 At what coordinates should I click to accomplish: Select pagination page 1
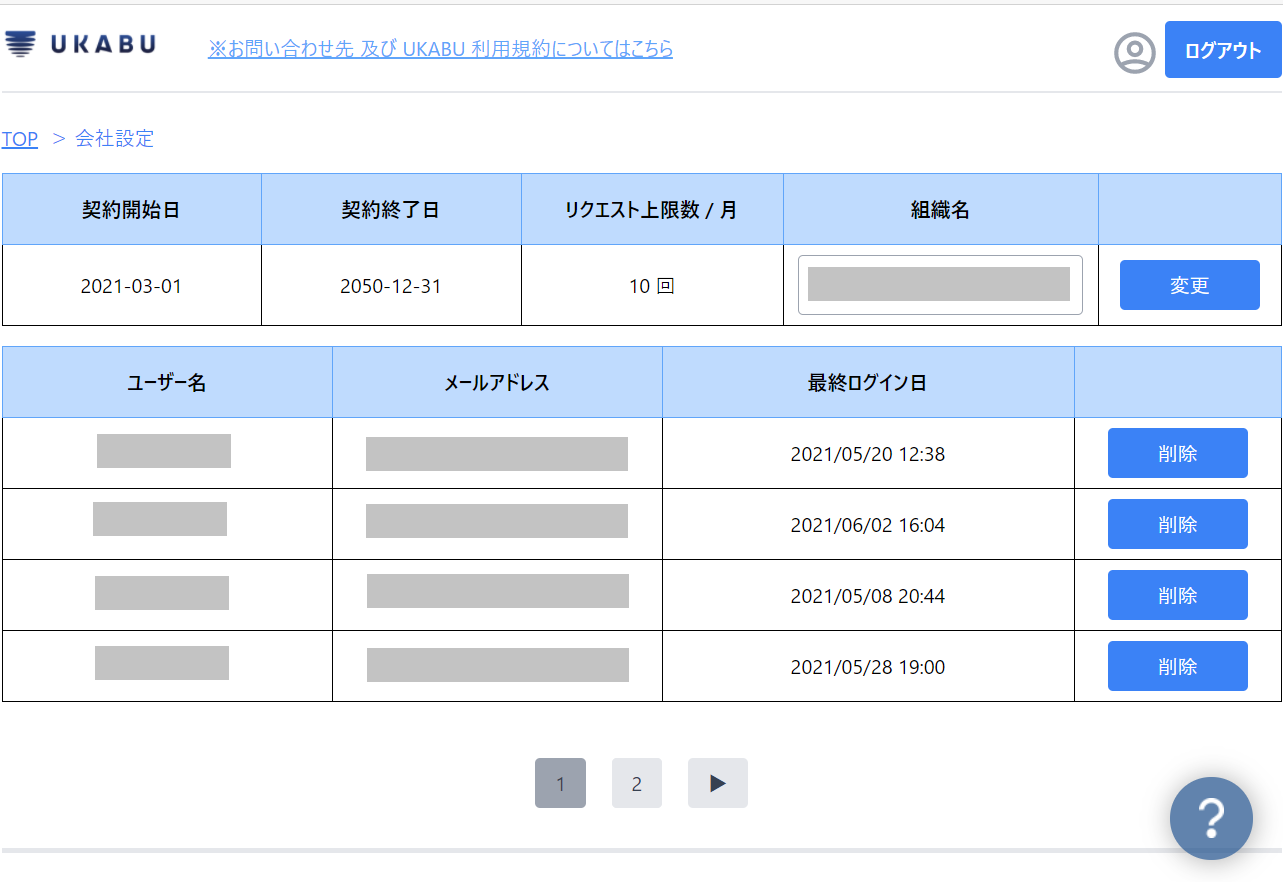[560, 783]
